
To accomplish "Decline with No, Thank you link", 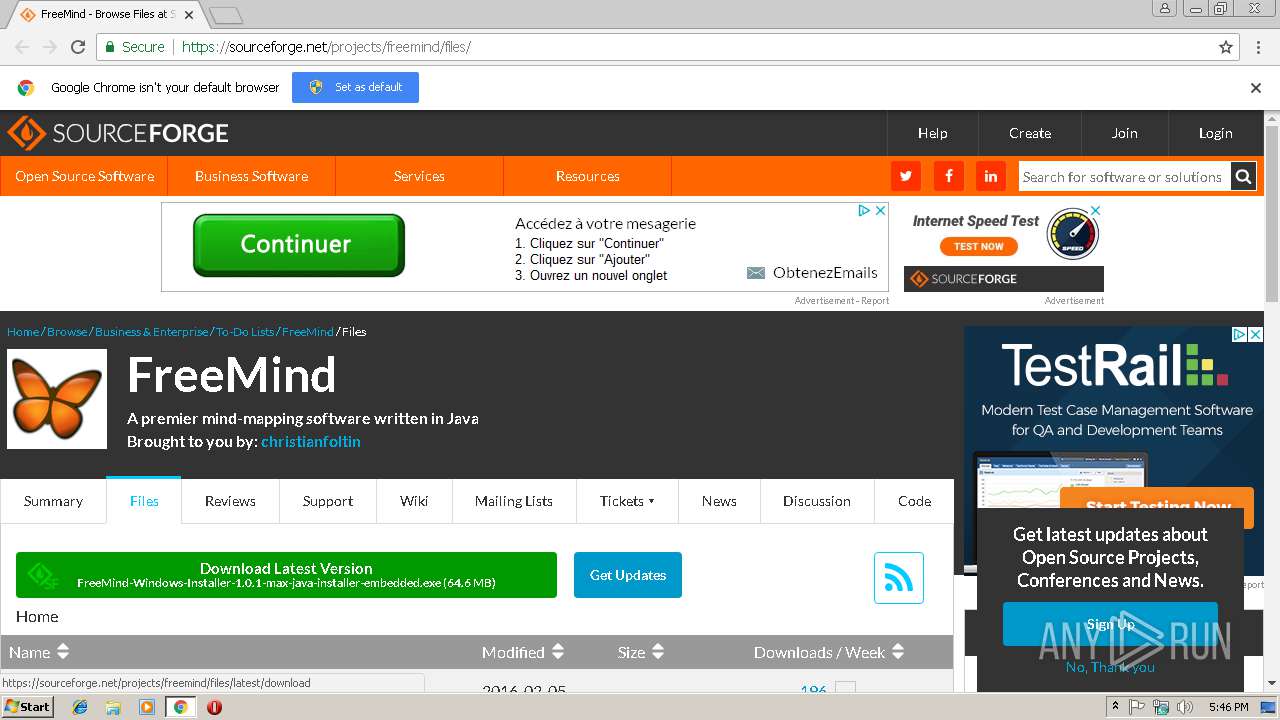I will (1110, 667).
